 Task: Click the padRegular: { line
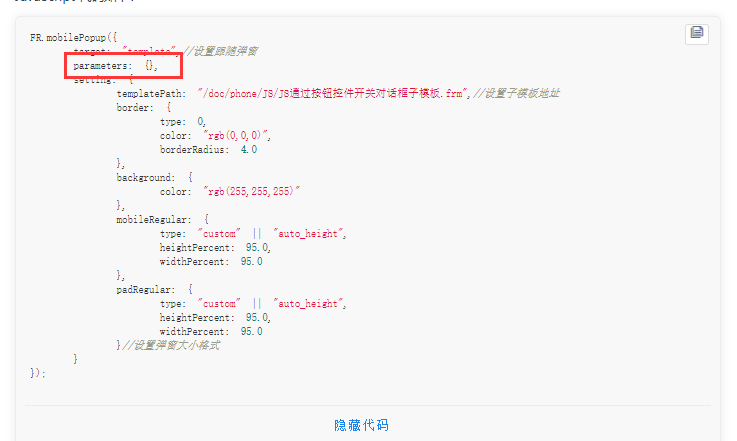(x=155, y=290)
